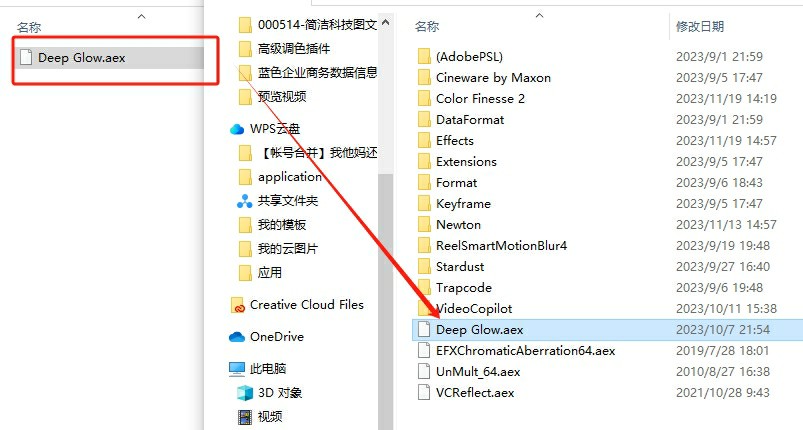Select 共享文件夹 shared folder icon

pyautogui.click(x=244, y=201)
